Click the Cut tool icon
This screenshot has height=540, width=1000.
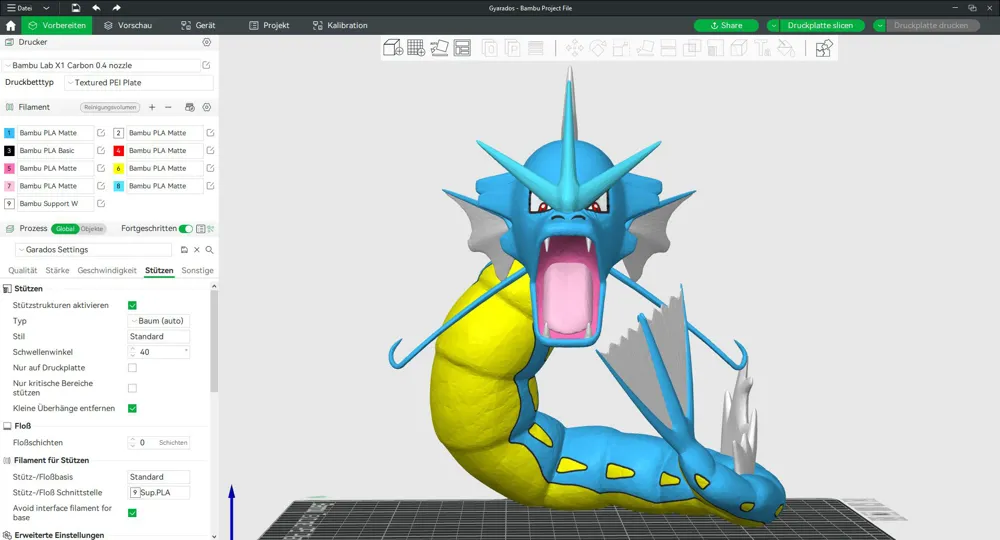(x=668, y=48)
